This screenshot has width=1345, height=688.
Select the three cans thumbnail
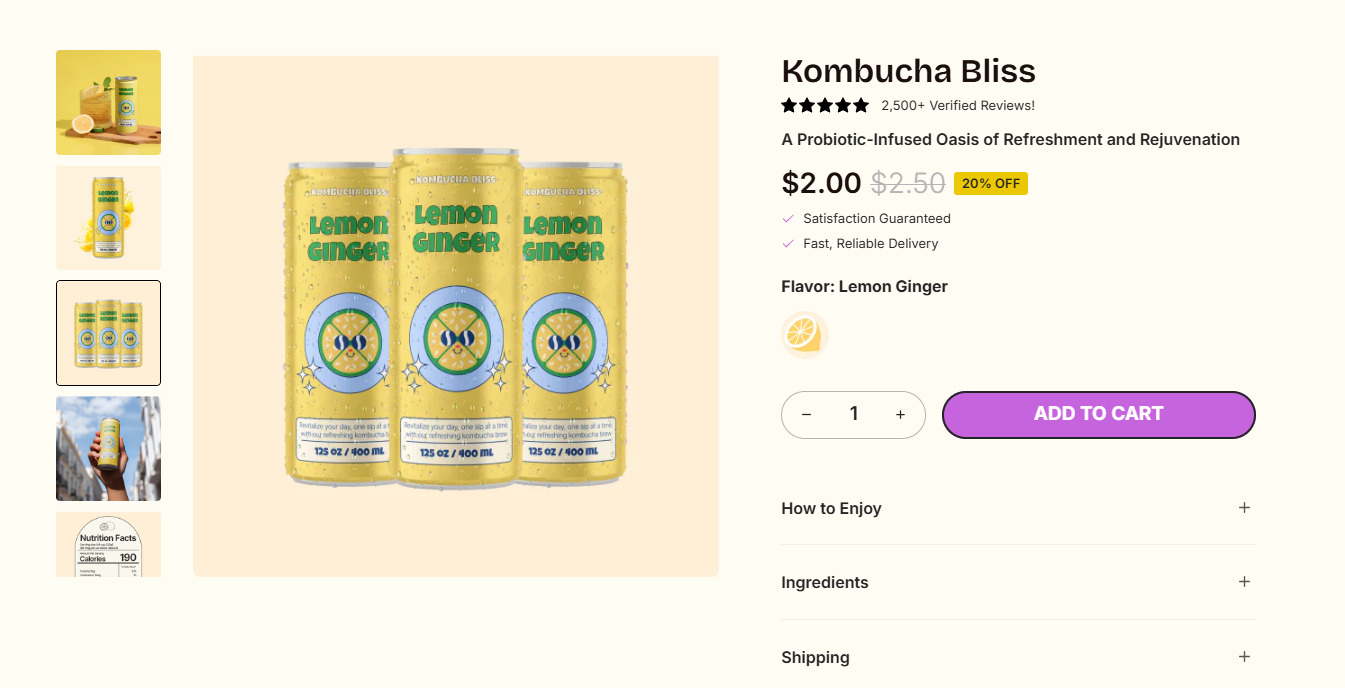pos(108,333)
